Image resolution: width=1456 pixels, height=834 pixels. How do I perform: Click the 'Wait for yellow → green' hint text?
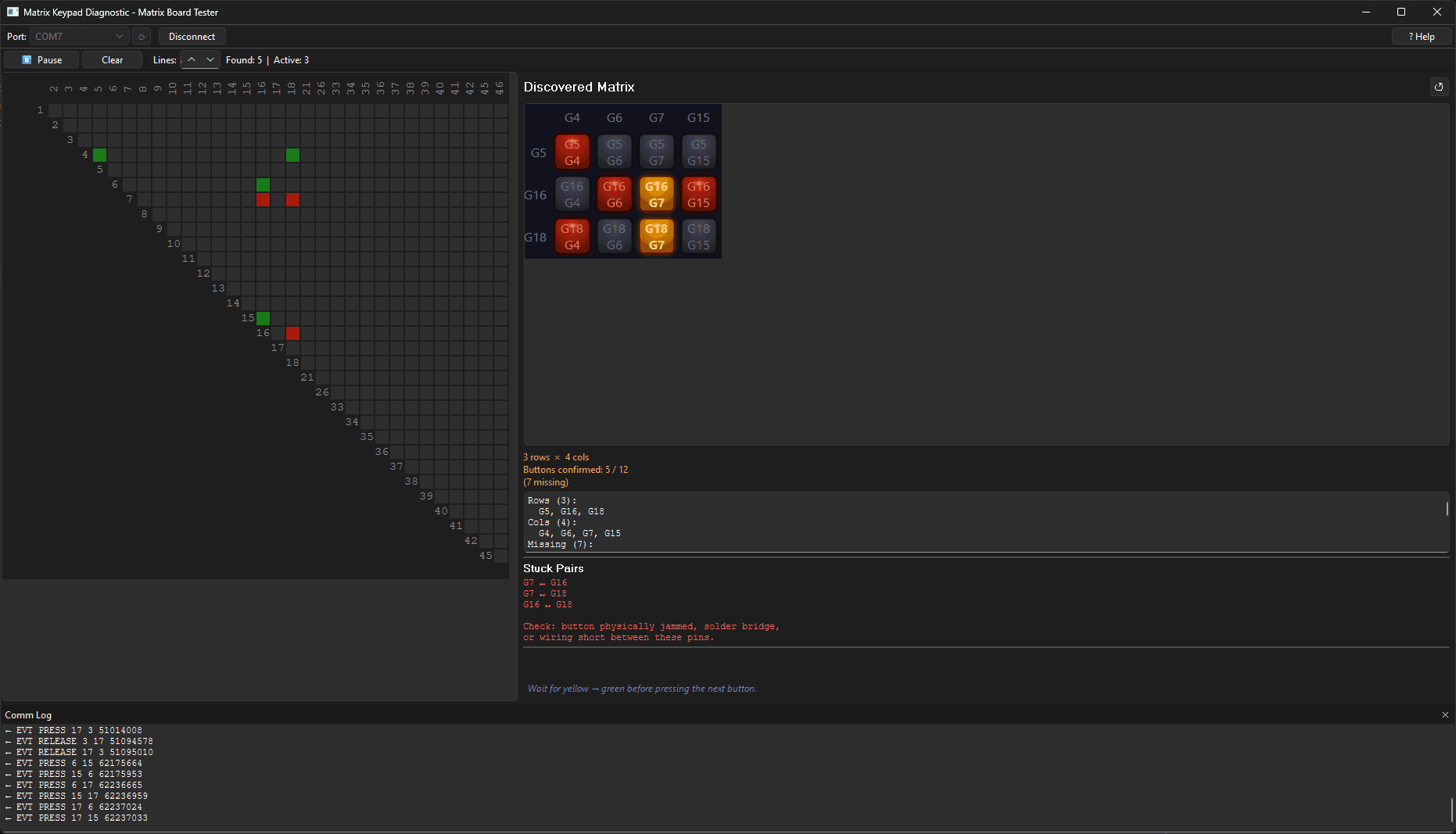(642, 689)
